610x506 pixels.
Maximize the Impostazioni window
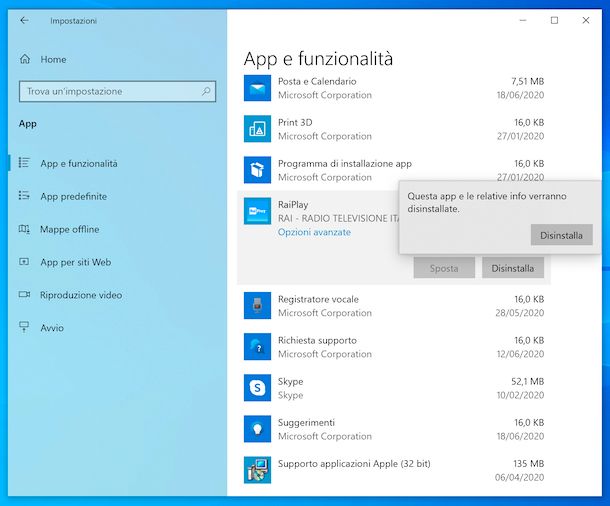pos(554,20)
